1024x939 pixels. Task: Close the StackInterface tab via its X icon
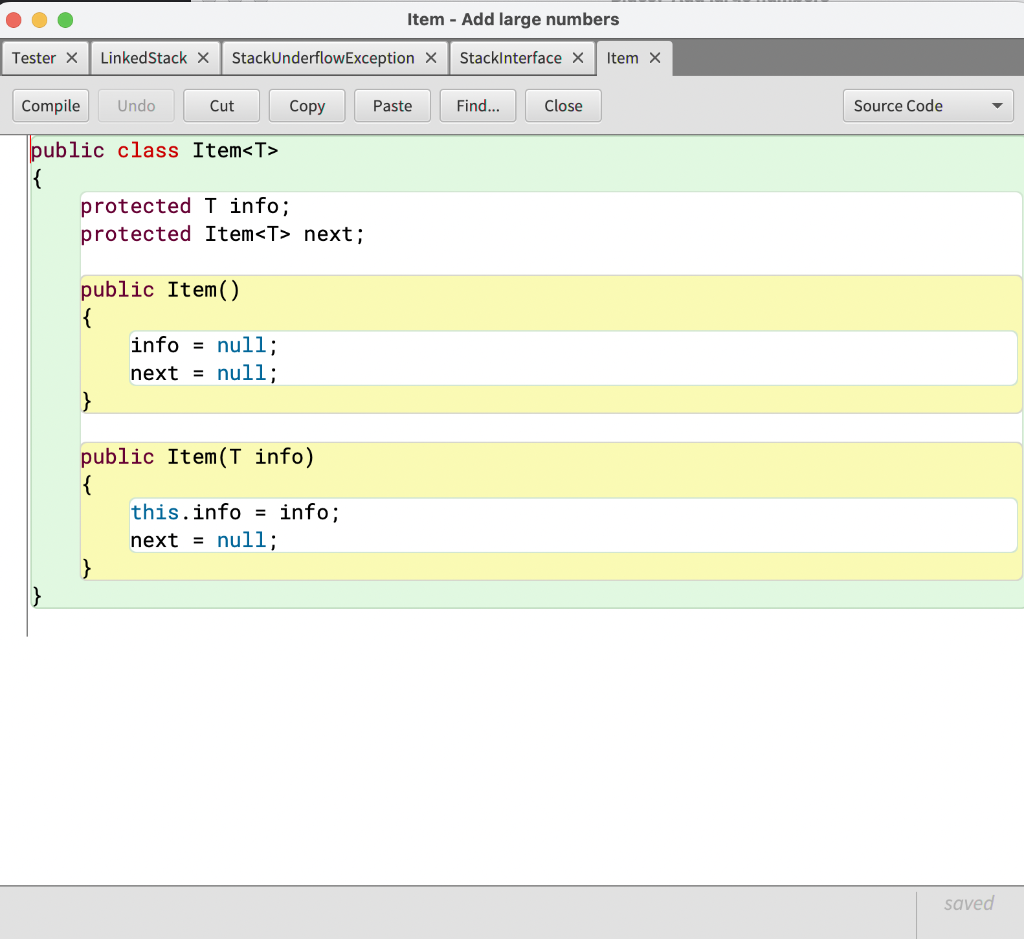(578, 57)
